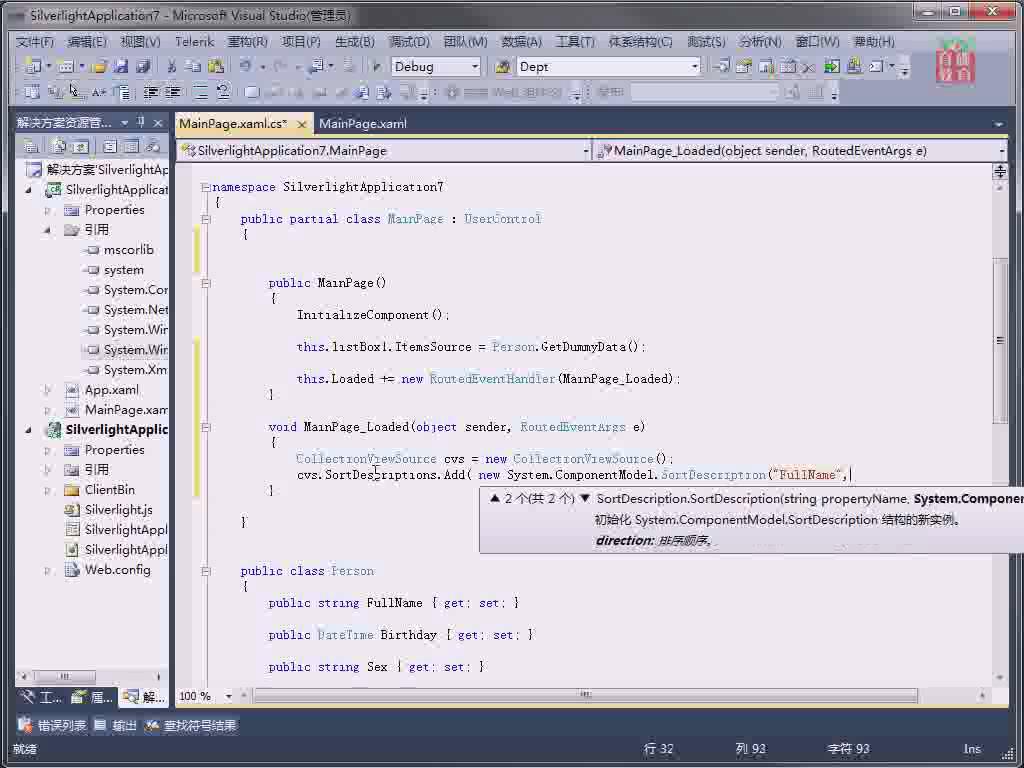Open the 编辑(E) menu

point(87,42)
